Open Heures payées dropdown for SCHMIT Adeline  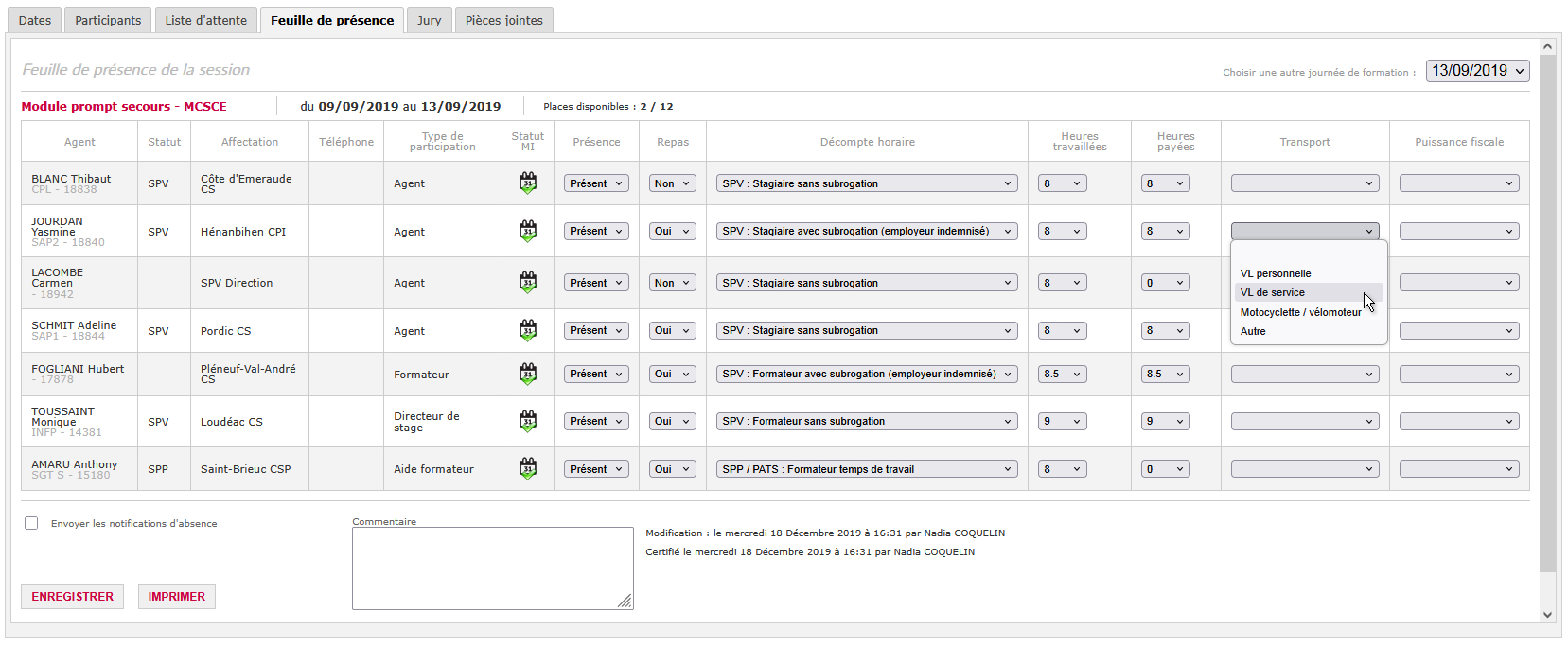coord(1166,330)
